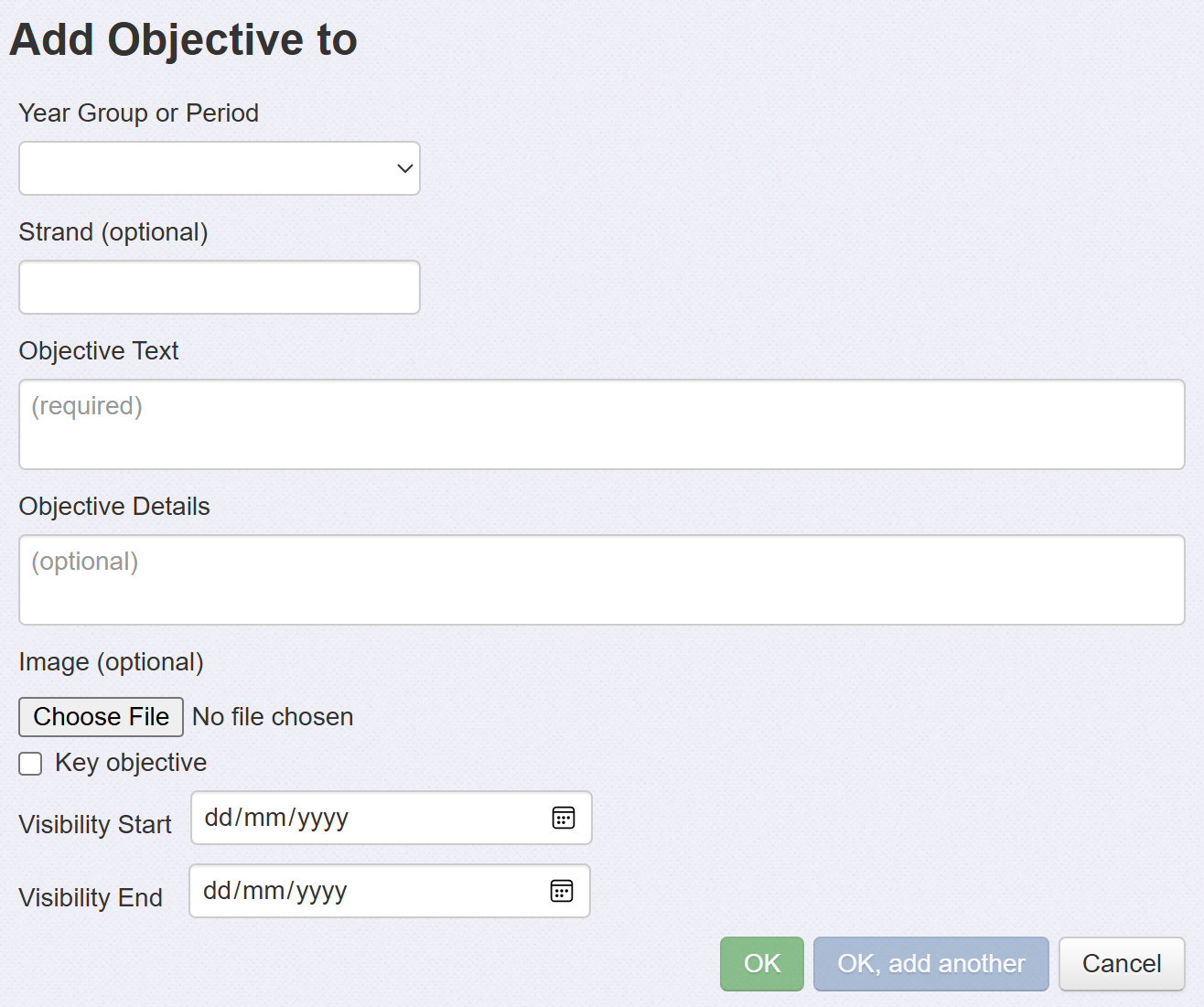Cancel the Add Objective form
The width and height of the screenshot is (1204, 1007).
point(1122,964)
